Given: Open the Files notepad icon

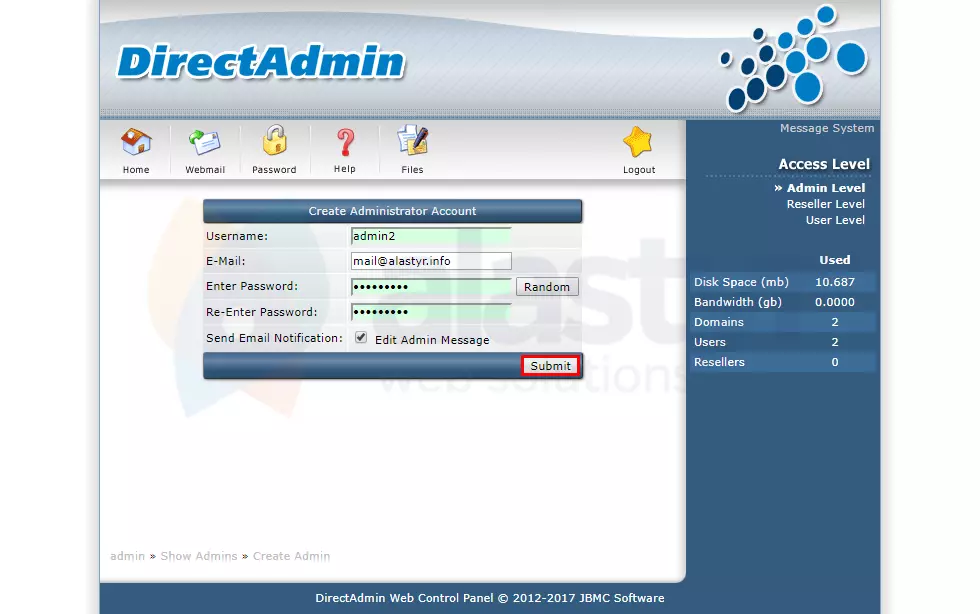Looking at the screenshot, I should coord(412,143).
